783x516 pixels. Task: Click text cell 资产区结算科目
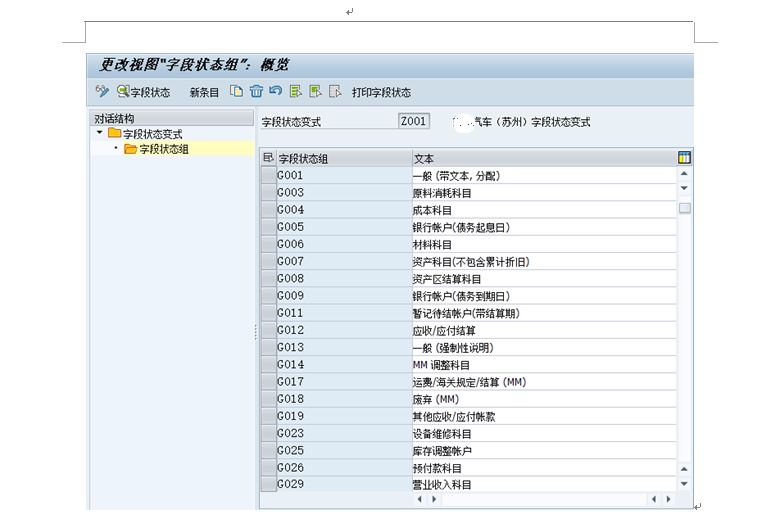pyautogui.click(x=544, y=279)
